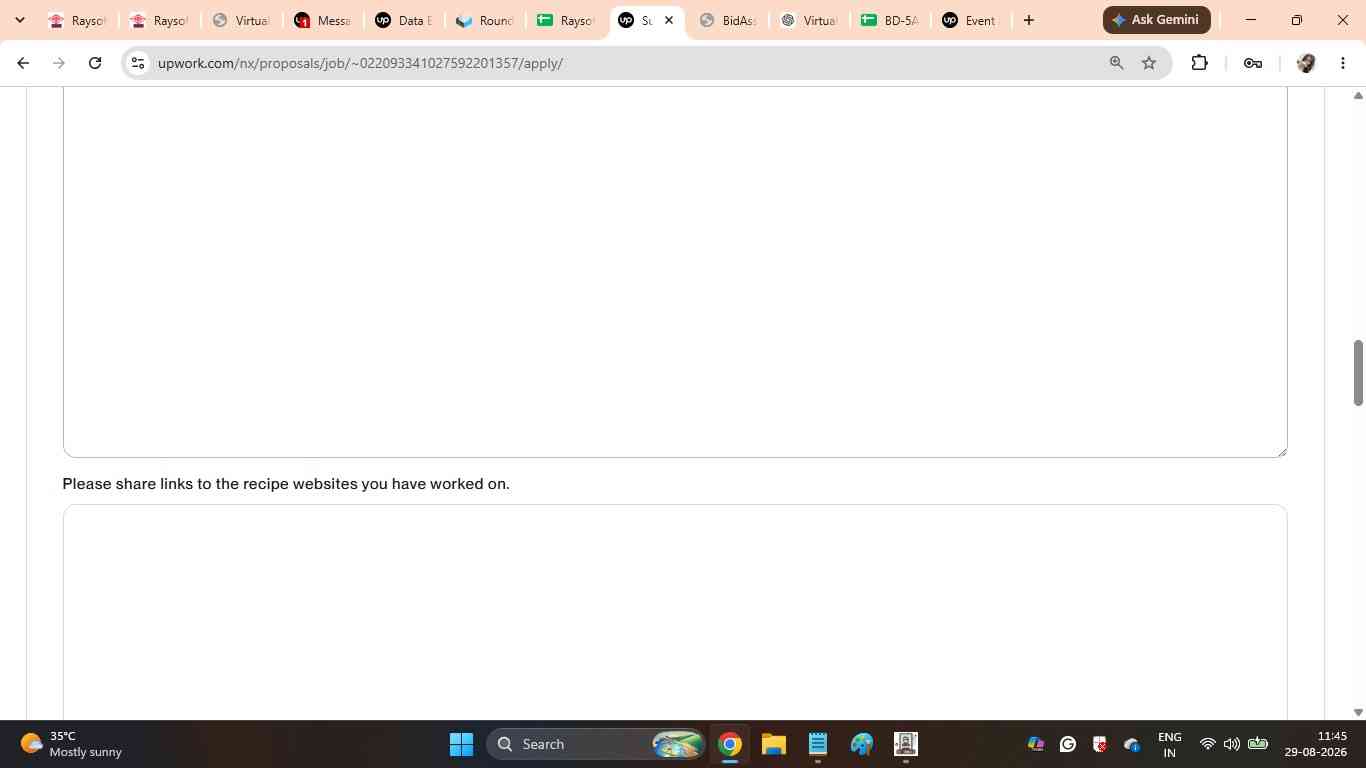Open the BD-5A spreadsheet tab
The image size is (1366, 768).
(890, 20)
